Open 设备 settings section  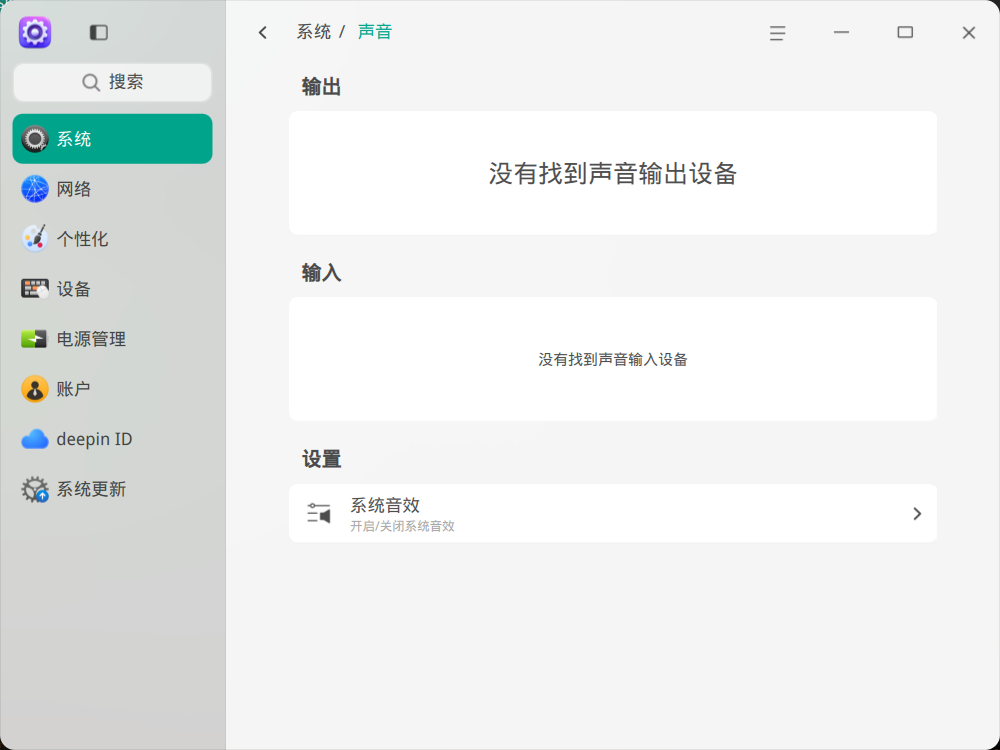pyautogui.click(x=112, y=289)
